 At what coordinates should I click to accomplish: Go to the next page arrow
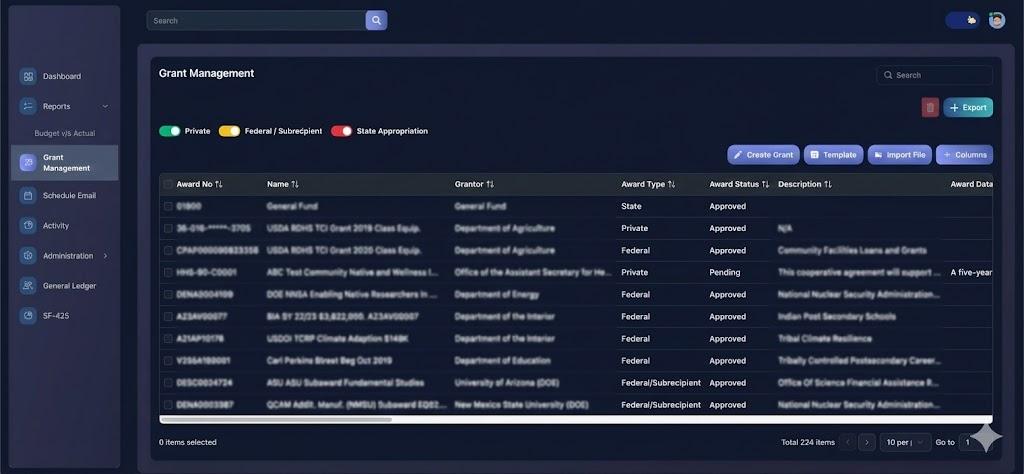tap(867, 442)
